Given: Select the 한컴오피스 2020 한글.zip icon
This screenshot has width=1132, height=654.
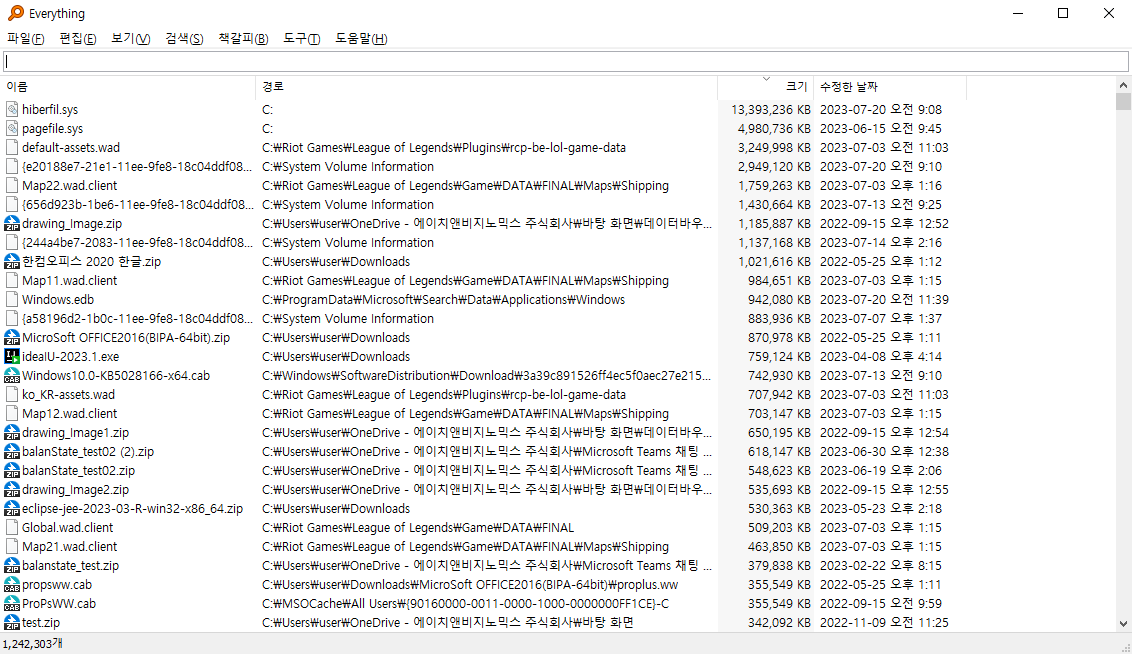Looking at the screenshot, I should click(x=12, y=261).
